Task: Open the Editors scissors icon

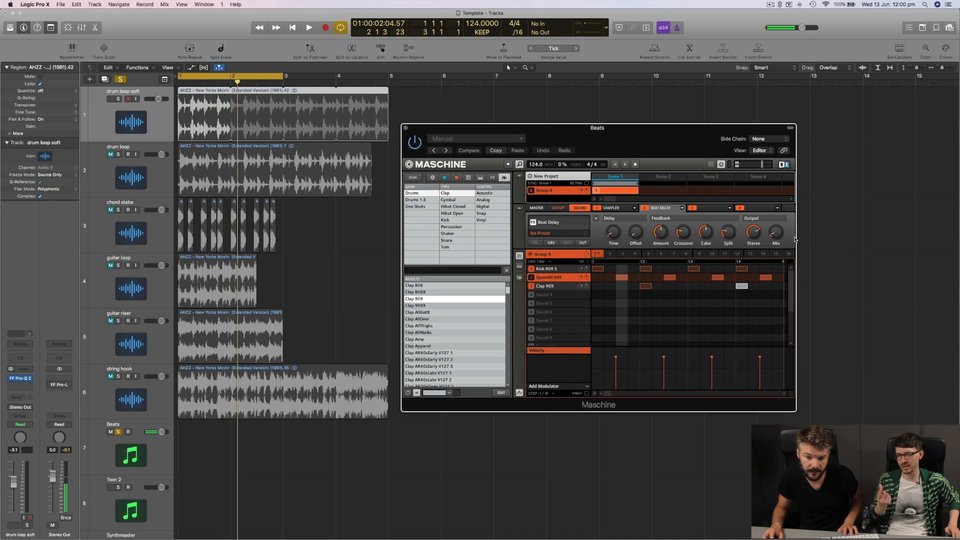Action: tap(96, 28)
